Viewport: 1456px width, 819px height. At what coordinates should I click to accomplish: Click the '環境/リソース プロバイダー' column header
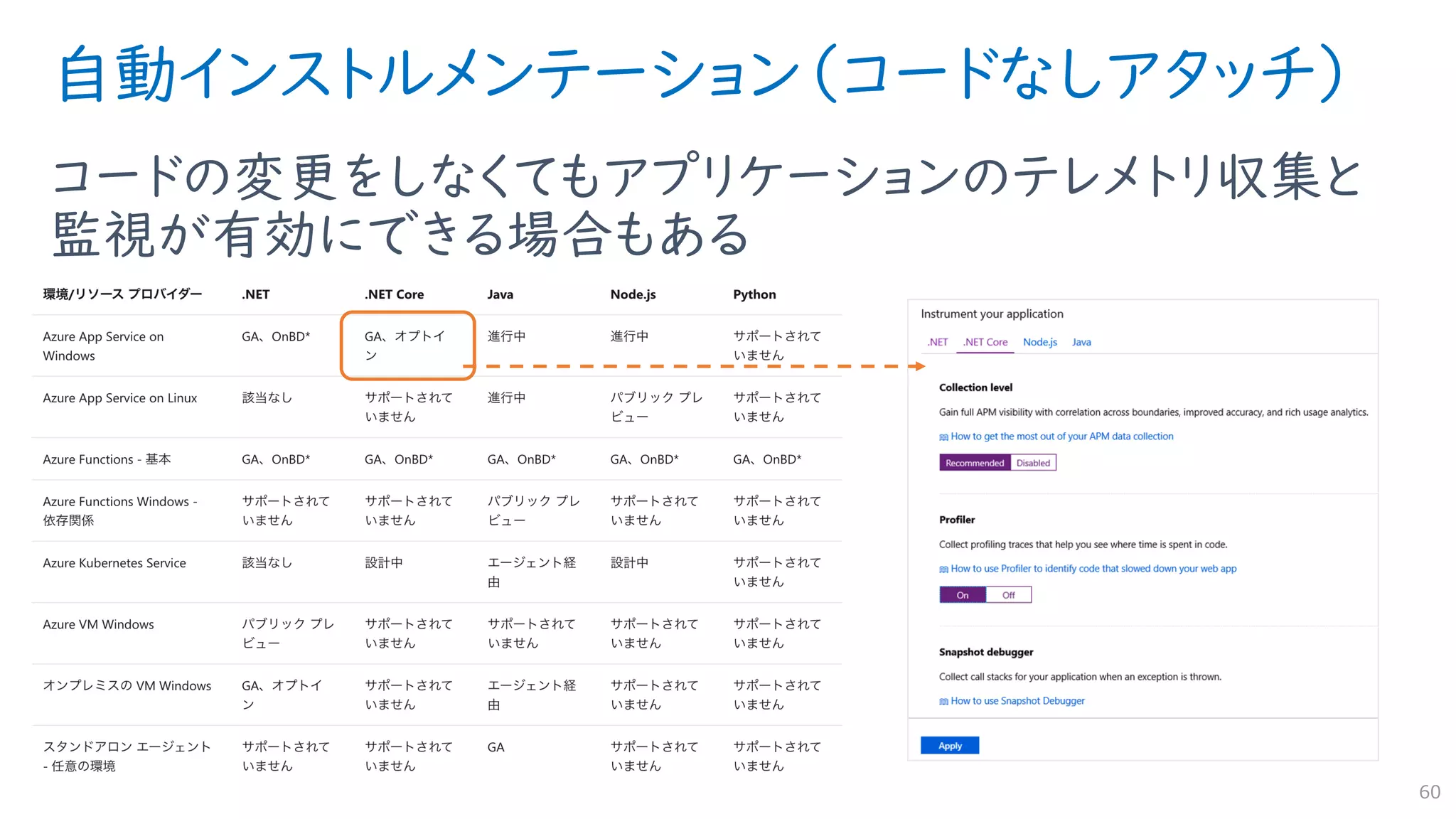coord(122,294)
